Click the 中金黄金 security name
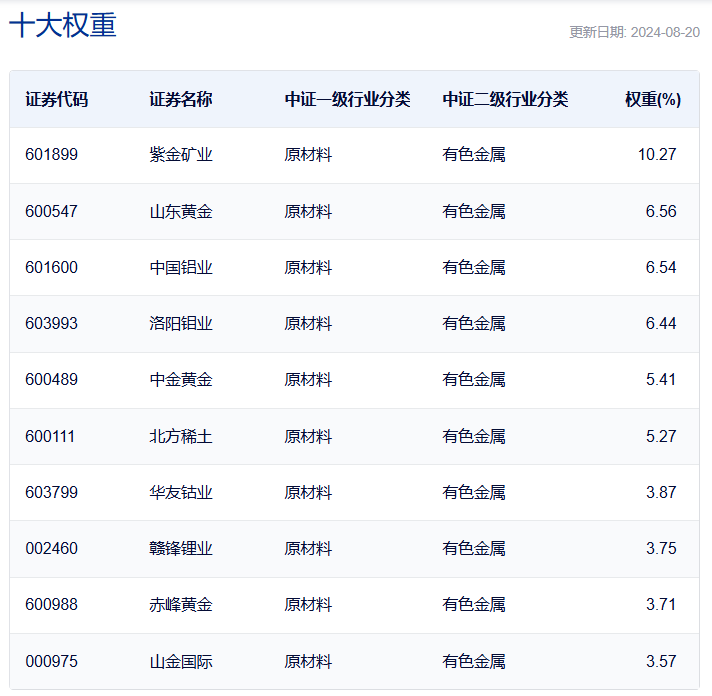Screen dimensions: 712x696 pos(181,379)
